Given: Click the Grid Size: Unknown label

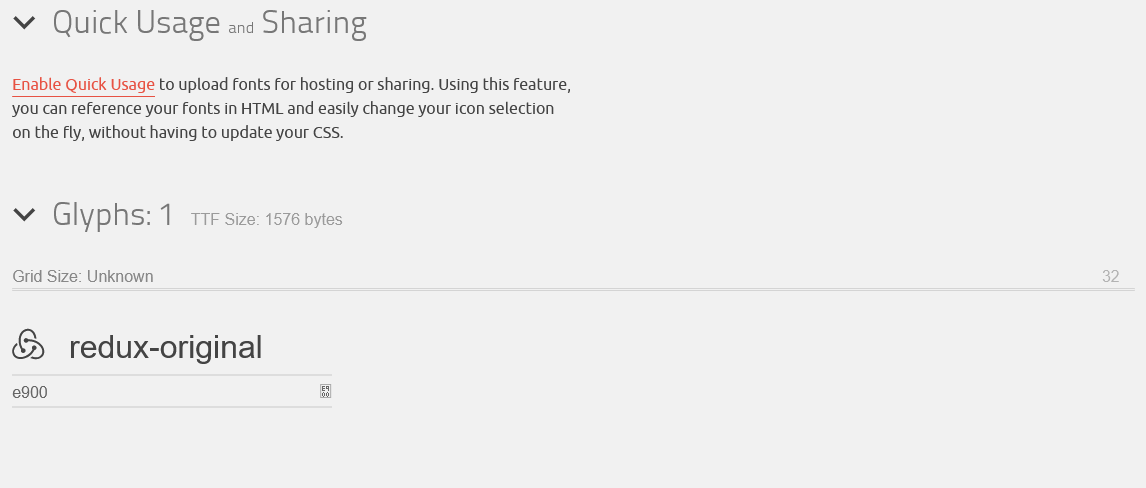Looking at the screenshot, I should coord(83,276).
